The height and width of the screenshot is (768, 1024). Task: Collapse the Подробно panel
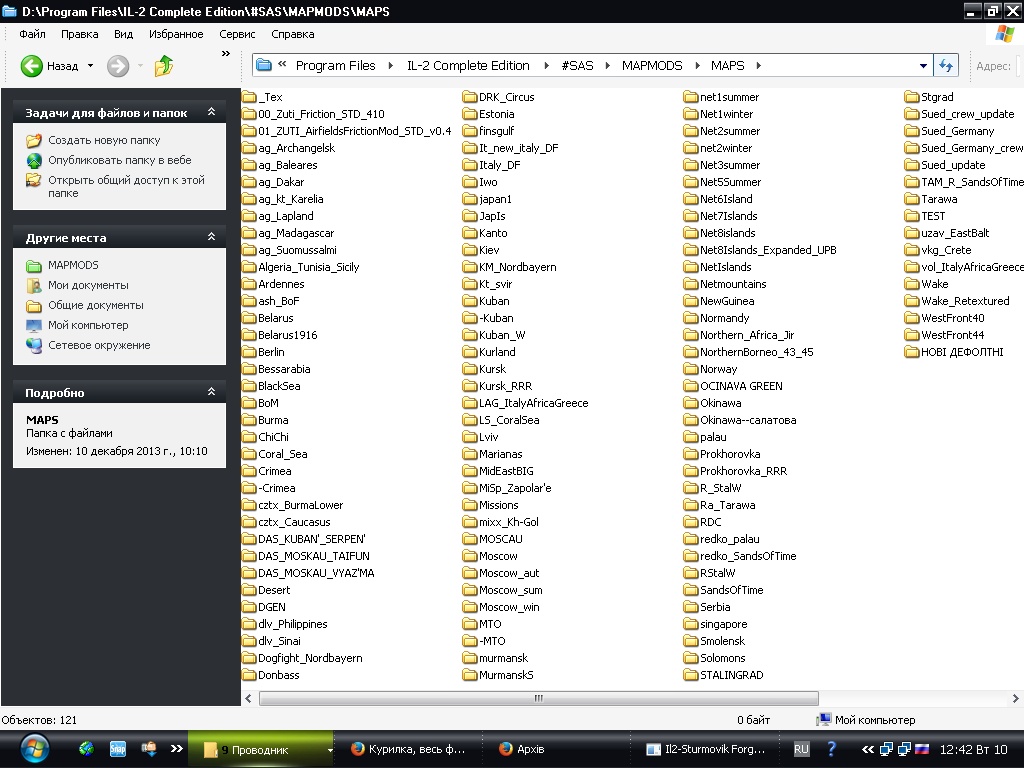[x=211, y=392]
